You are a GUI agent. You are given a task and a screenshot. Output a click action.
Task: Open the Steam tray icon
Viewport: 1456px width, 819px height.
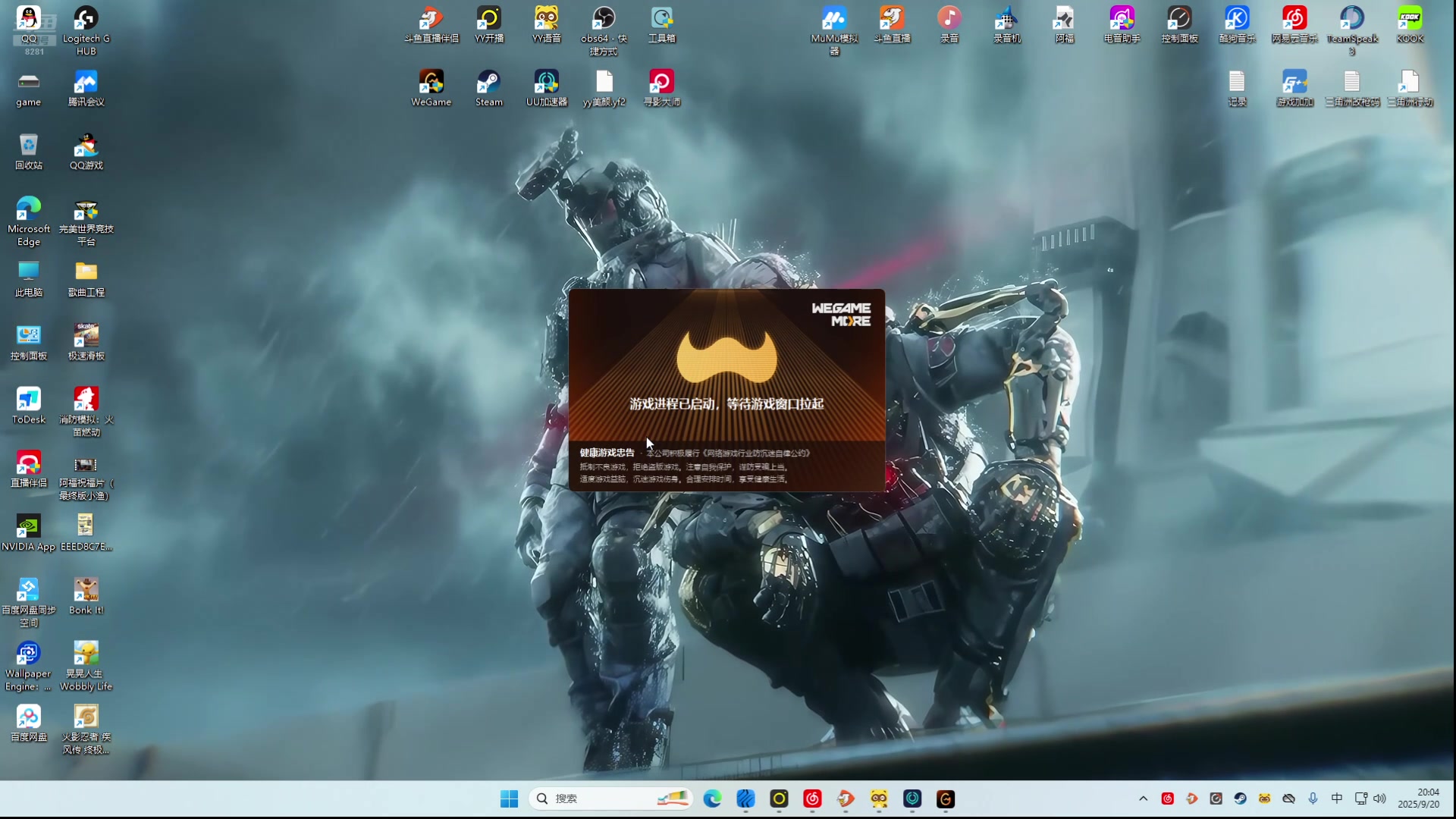click(1240, 799)
